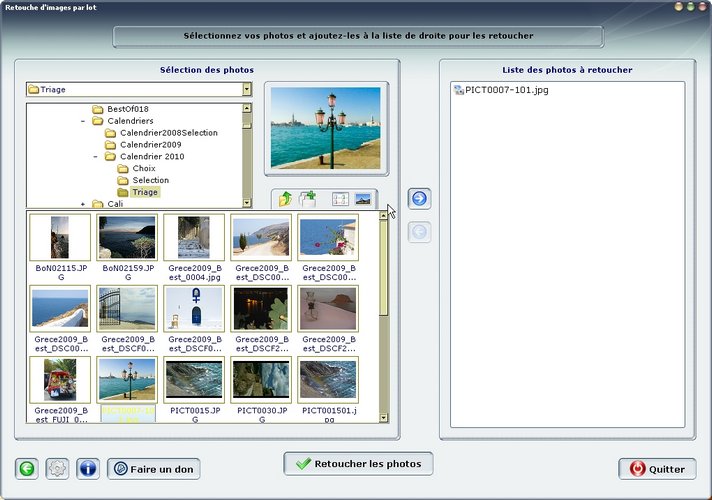The image size is (712, 500).
Task: Expand the Cali folder node
Action: pyautogui.click(x=82, y=204)
